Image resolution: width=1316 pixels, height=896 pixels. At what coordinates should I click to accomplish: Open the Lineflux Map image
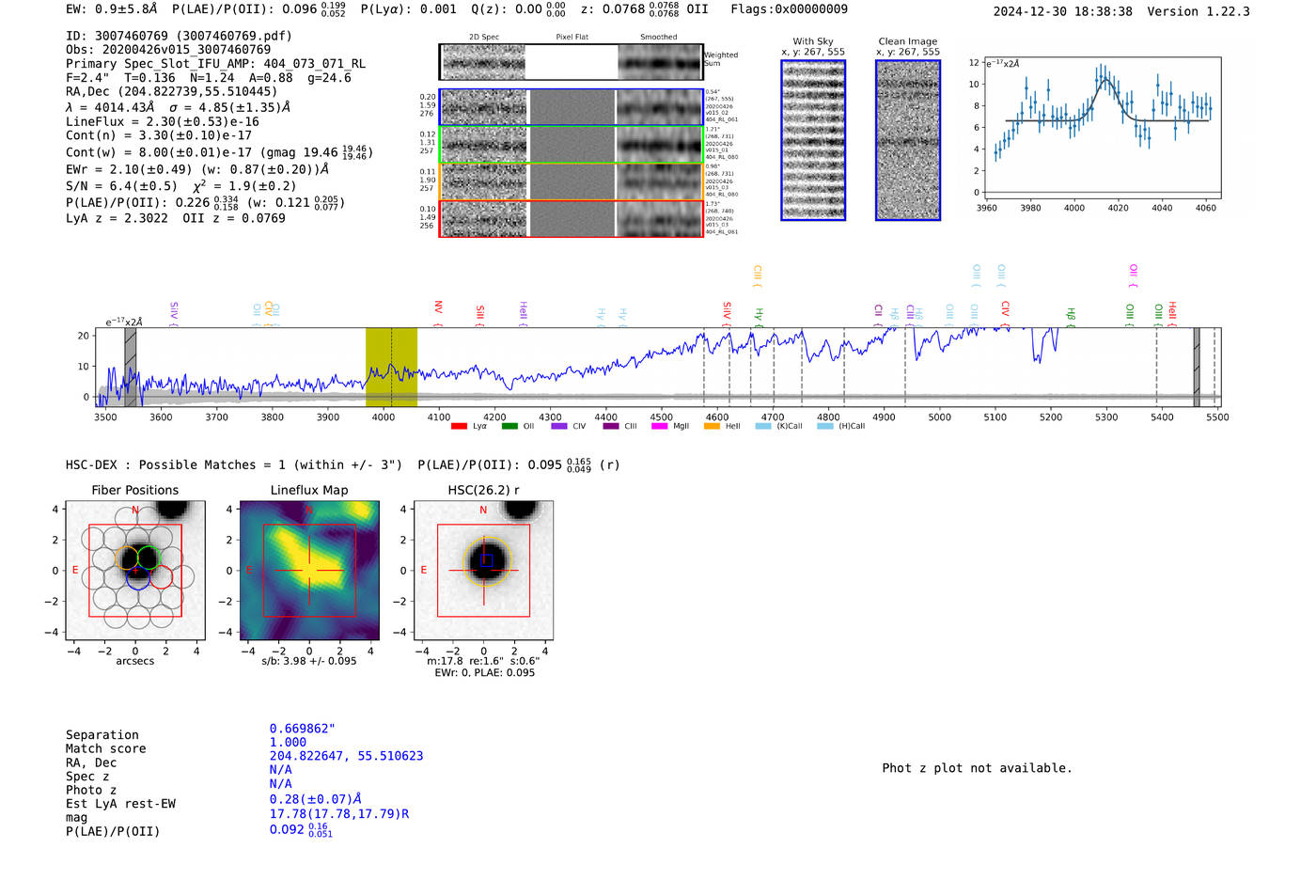(x=309, y=571)
